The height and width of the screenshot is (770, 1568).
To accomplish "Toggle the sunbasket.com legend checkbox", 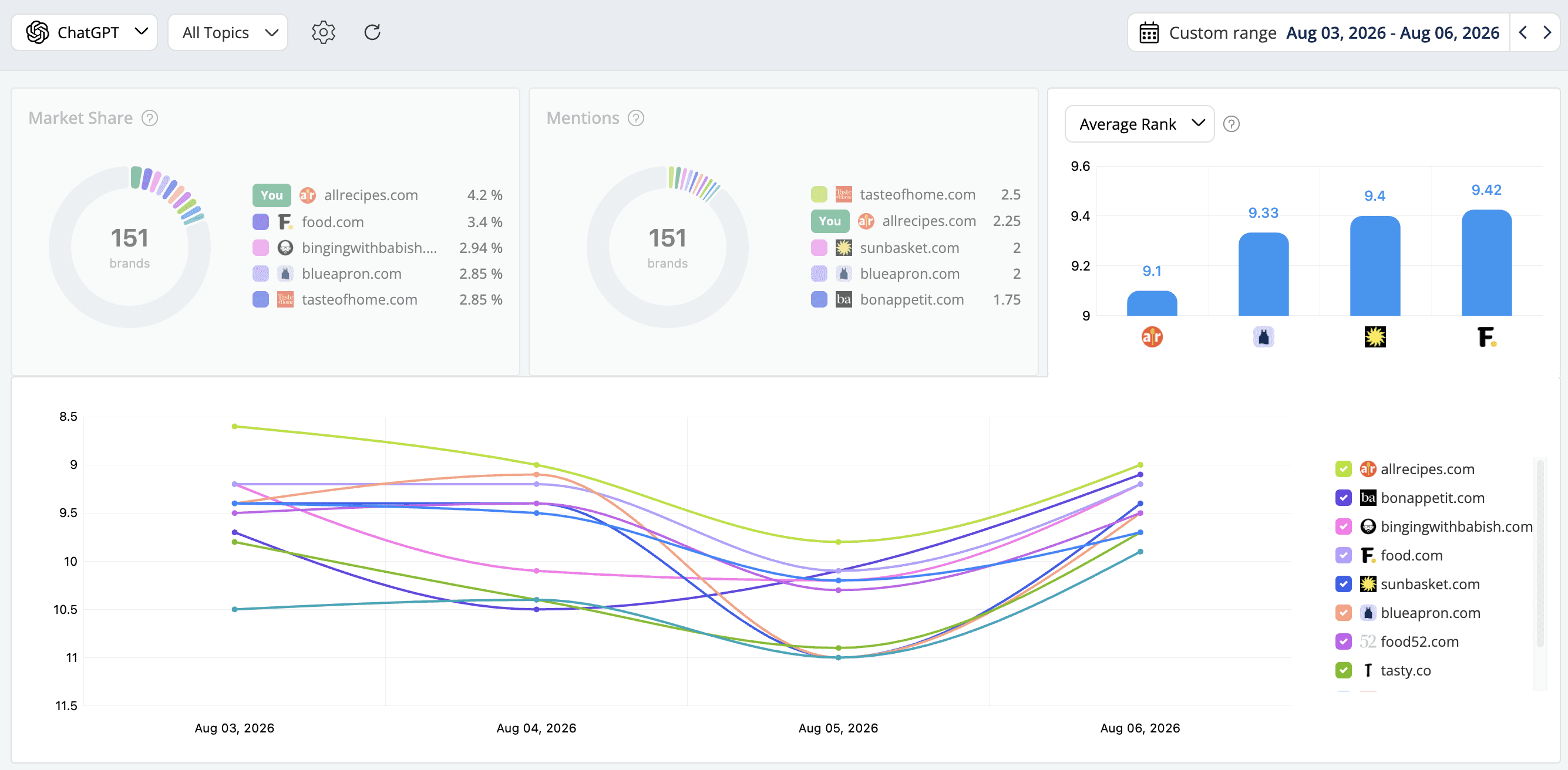I will click(x=1344, y=585).
